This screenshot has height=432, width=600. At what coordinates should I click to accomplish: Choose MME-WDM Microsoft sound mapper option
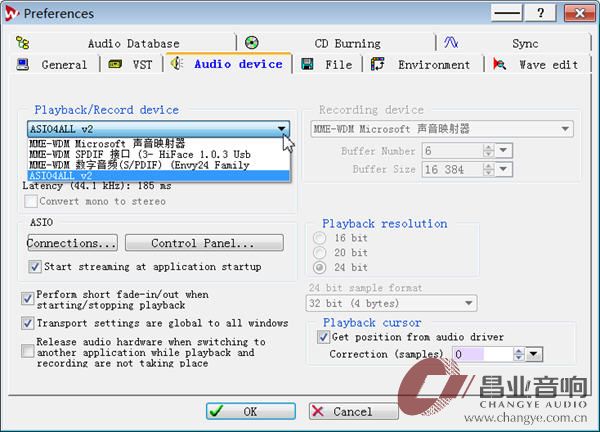point(159,143)
